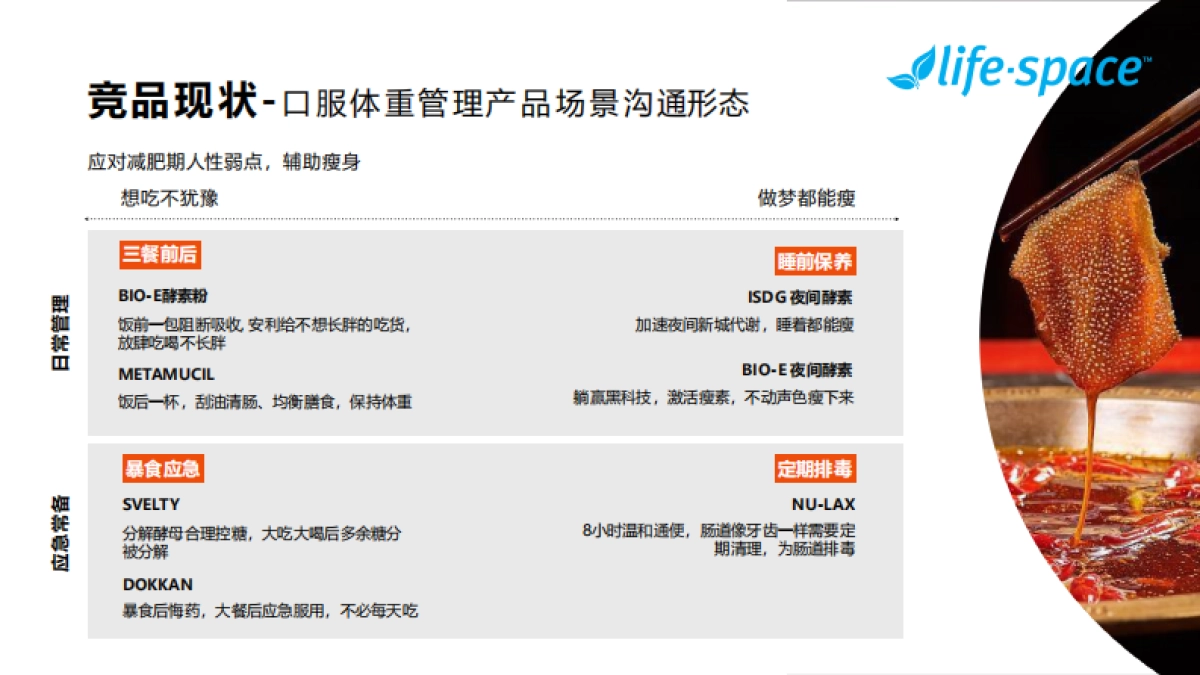Select the orange 三餐前后 tag
Viewport: 1200px width, 675px height.
(159, 255)
